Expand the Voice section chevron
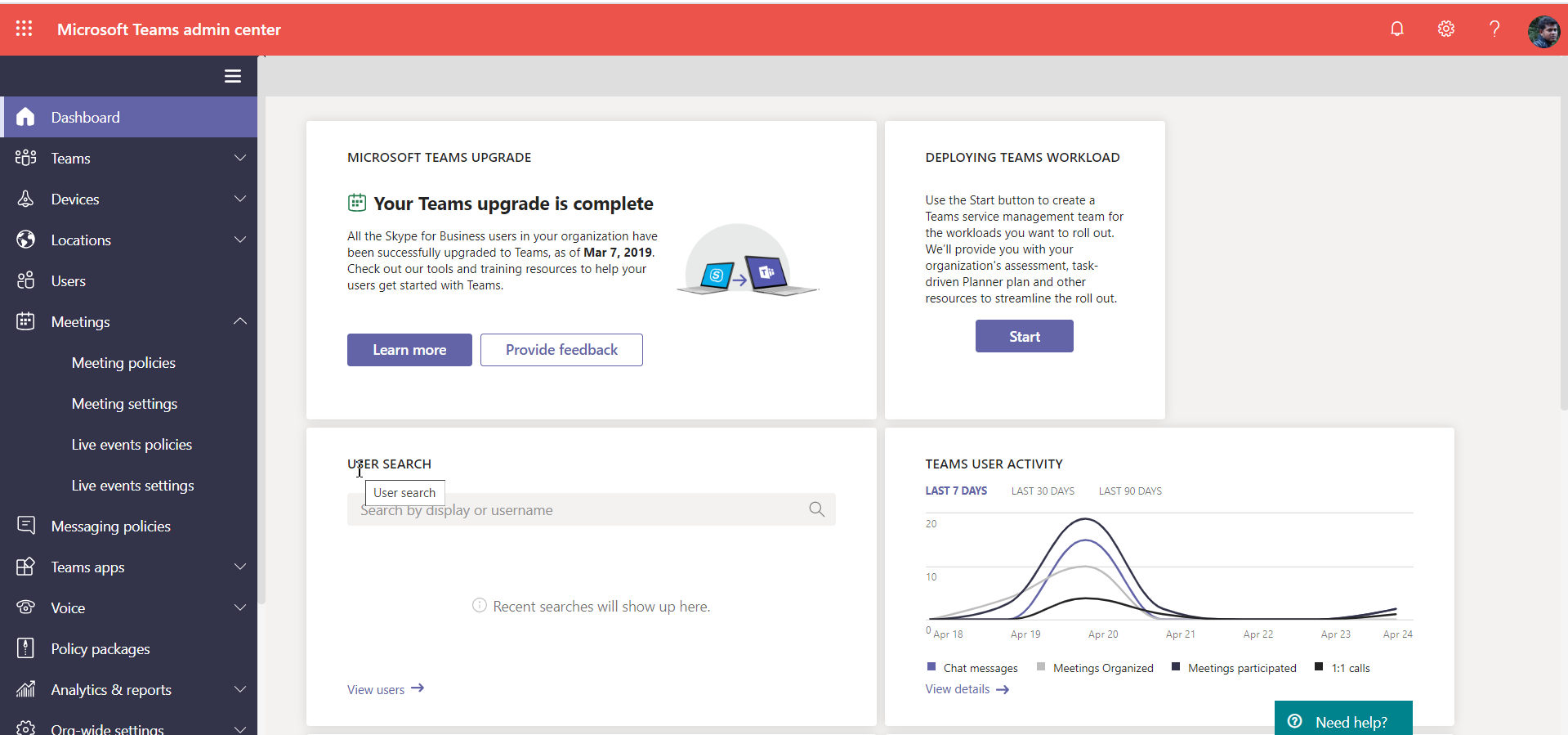Viewport: 1568px width, 735px height. click(x=240, y=607)
